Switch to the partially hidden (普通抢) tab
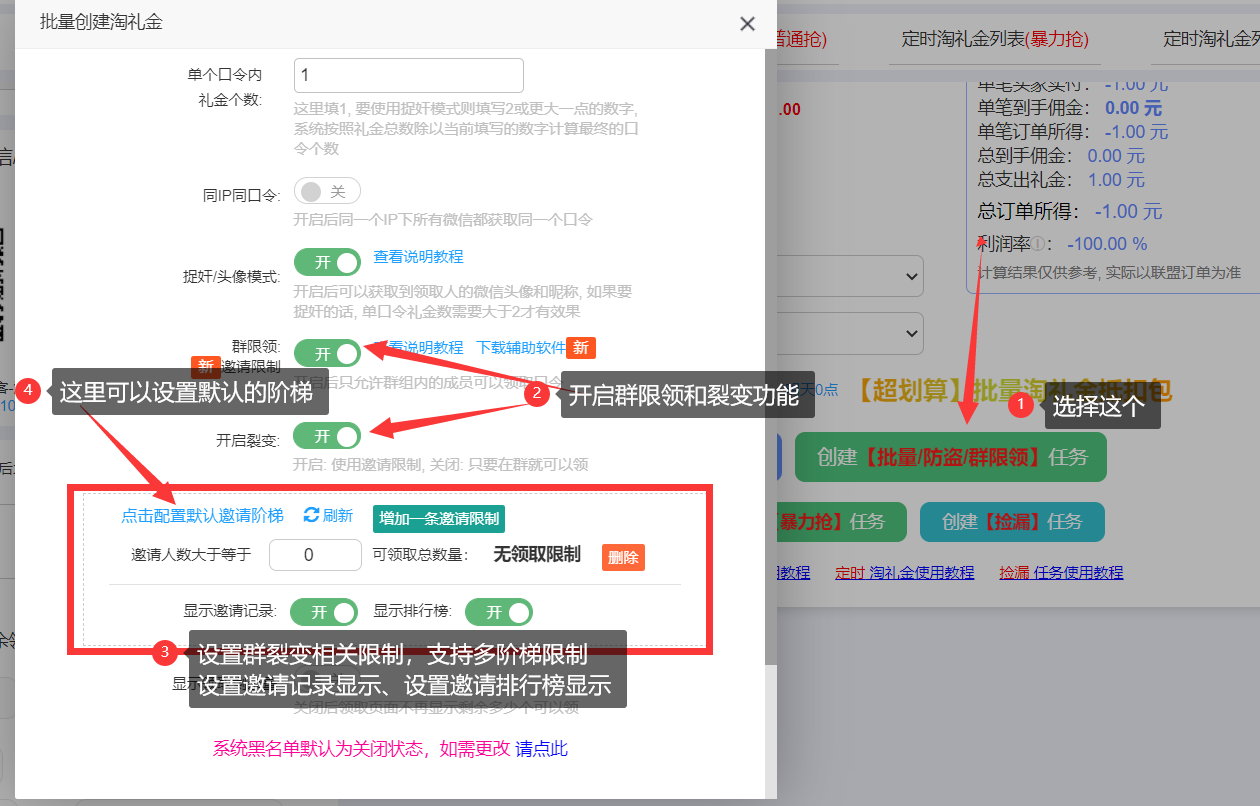1260x806 pixels. [x=802, y=39]
